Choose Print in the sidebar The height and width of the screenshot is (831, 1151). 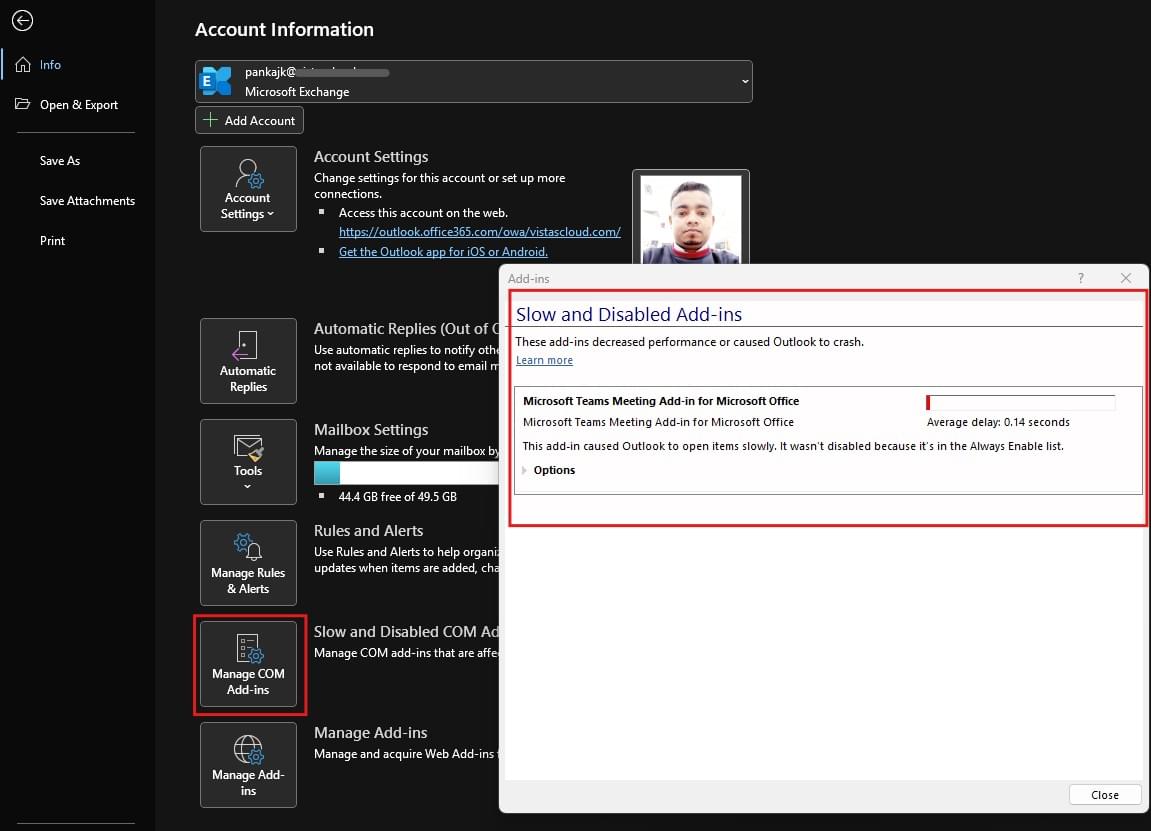pyautogui.click(x=52, y=241)
